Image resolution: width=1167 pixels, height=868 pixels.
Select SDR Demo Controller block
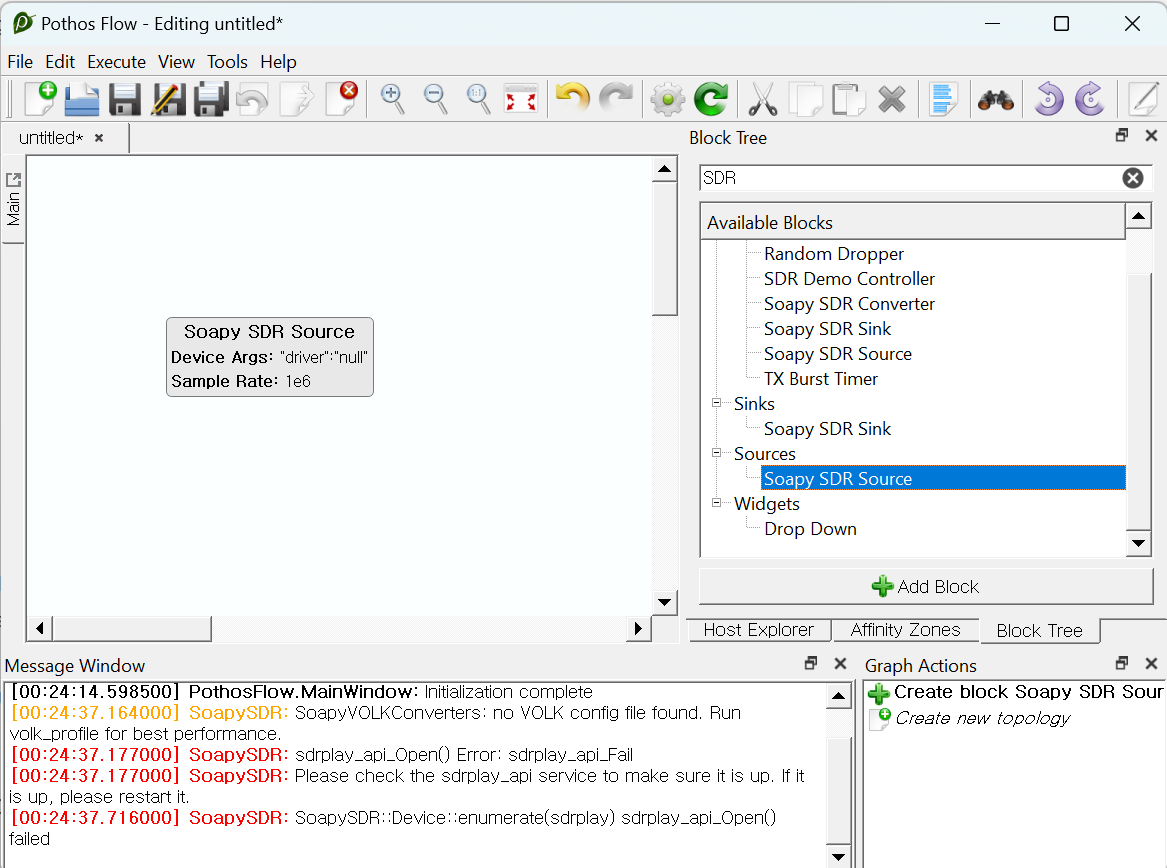click(x=849, y=278)
